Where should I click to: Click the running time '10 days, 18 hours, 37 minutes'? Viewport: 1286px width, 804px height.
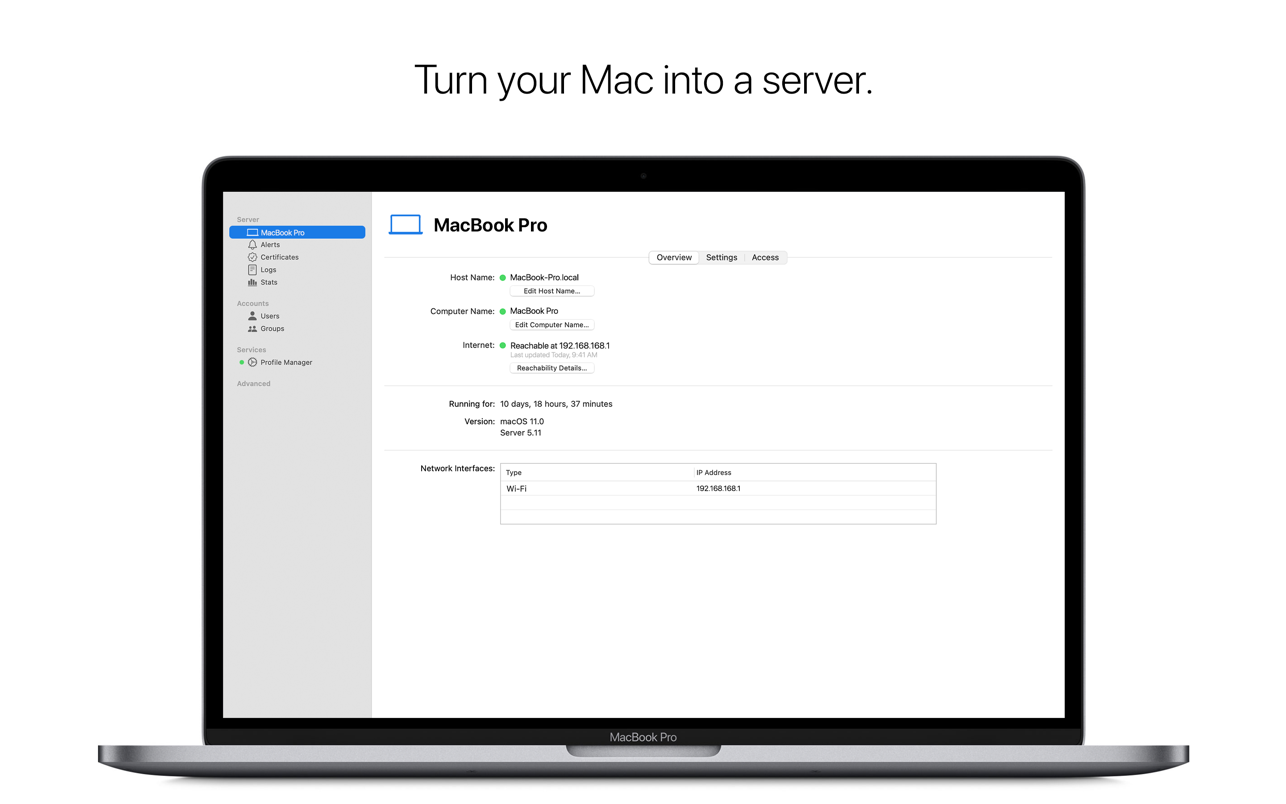coord(556,404)
